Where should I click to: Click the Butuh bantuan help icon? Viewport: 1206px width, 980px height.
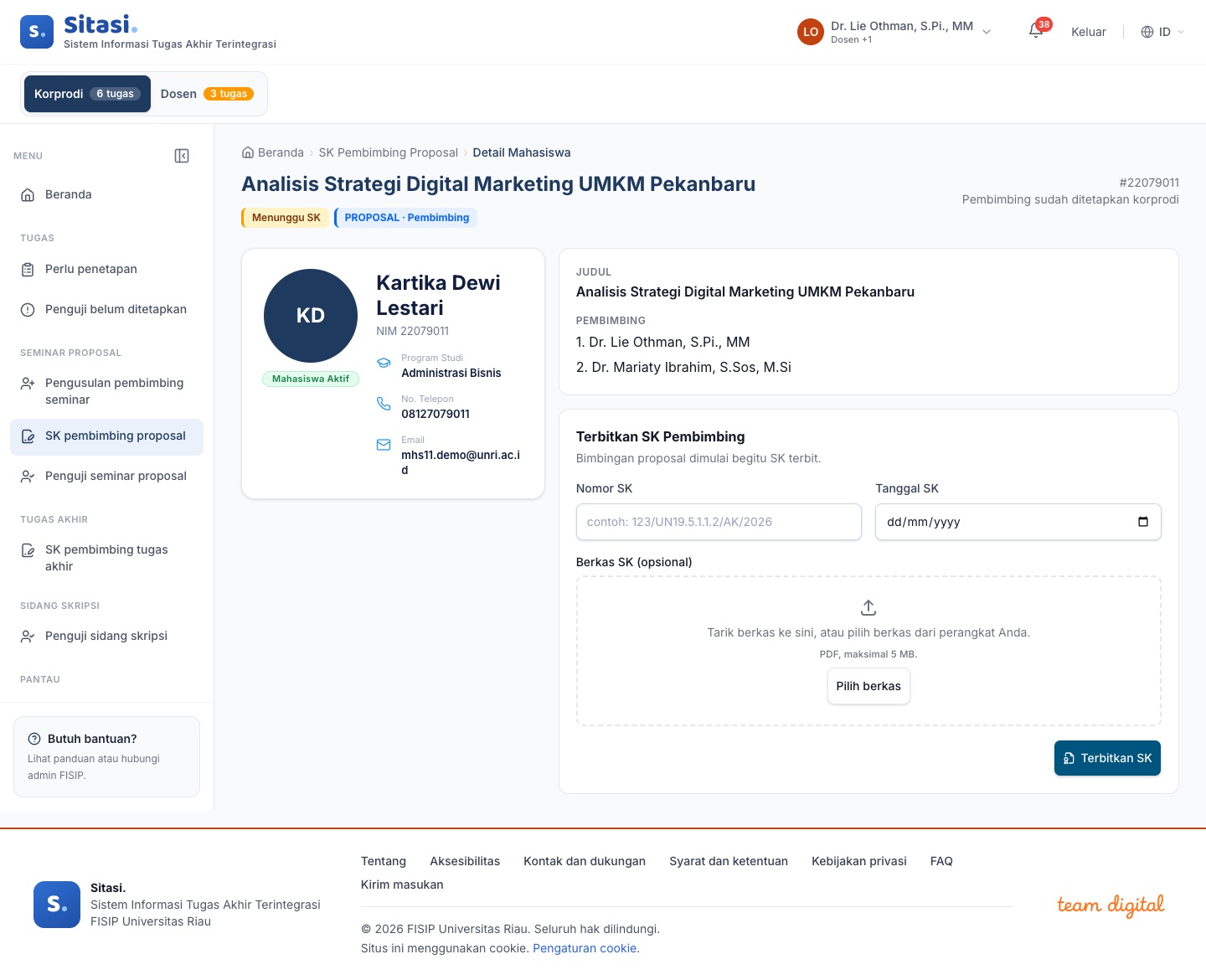coord(34,739)
